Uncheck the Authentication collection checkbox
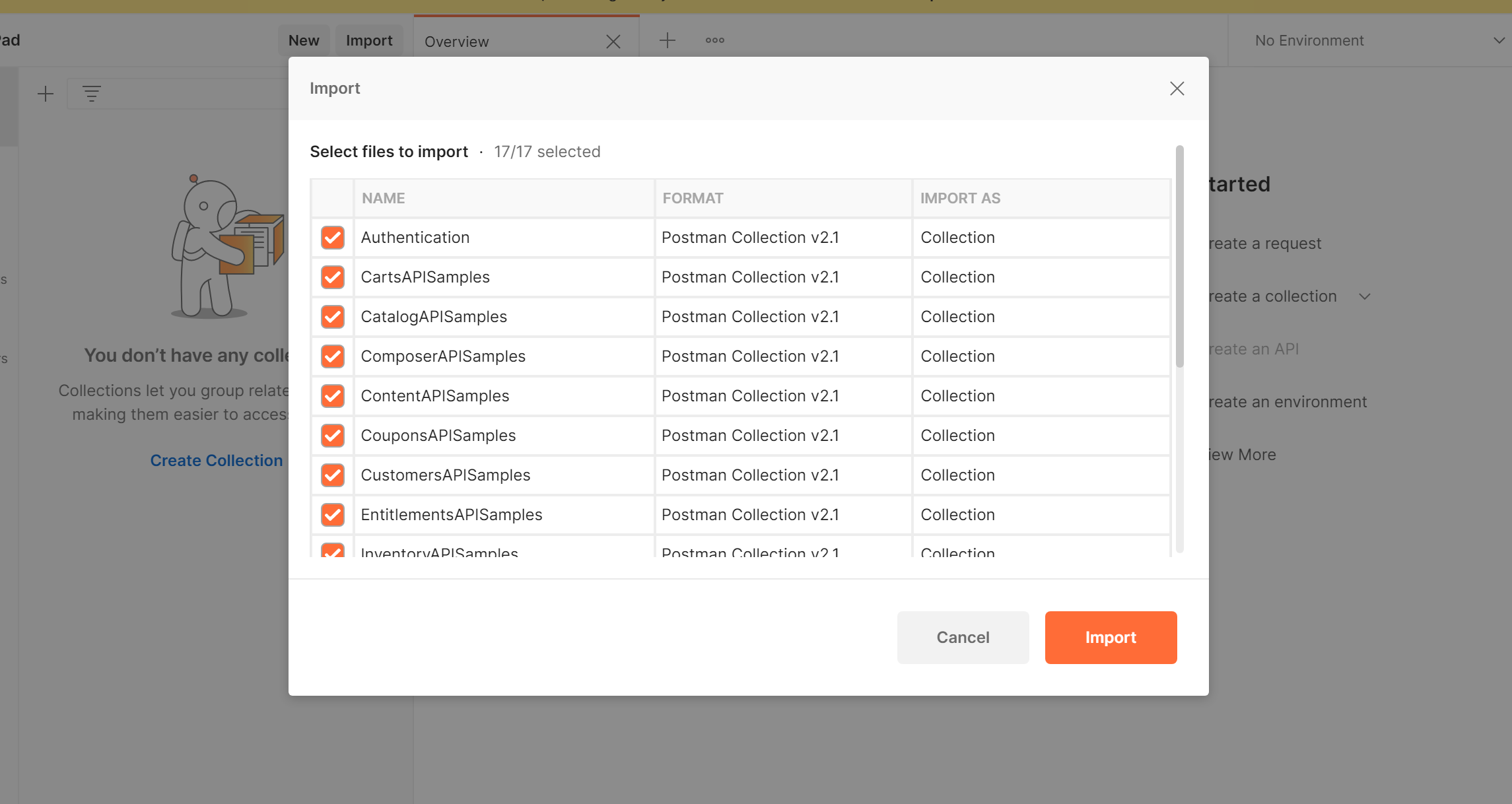 coord(332,238)
